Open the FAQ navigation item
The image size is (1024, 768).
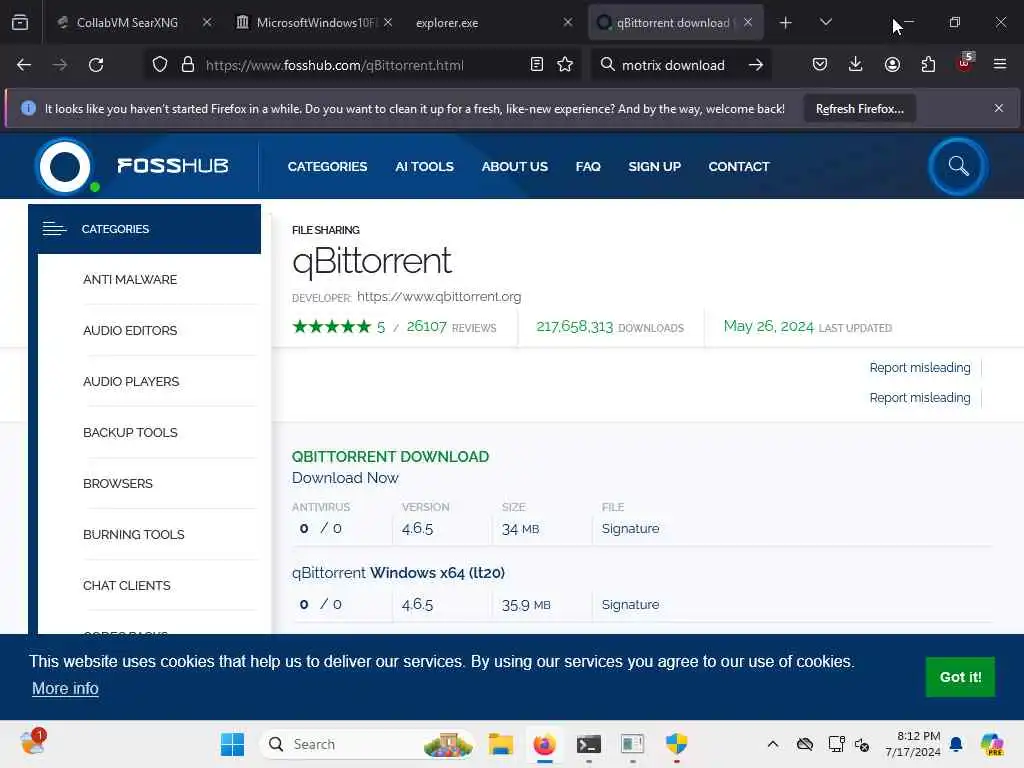(x=588, y=167)
